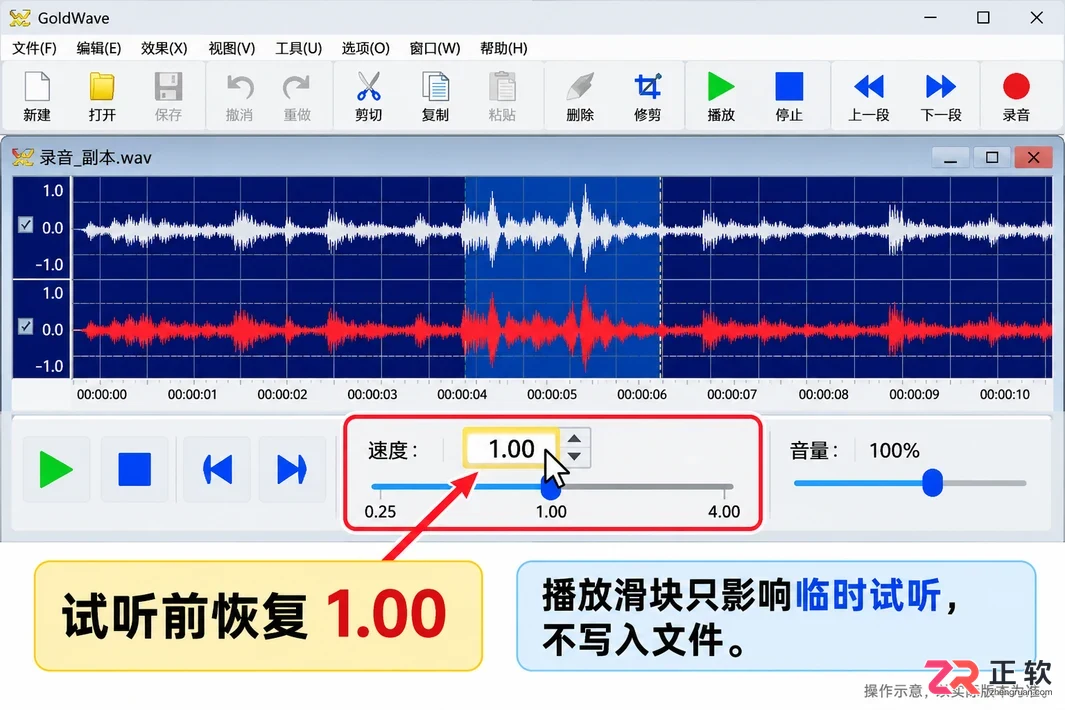
Task: Click the 00:00:02 timeline label
Action: [282, 395]
